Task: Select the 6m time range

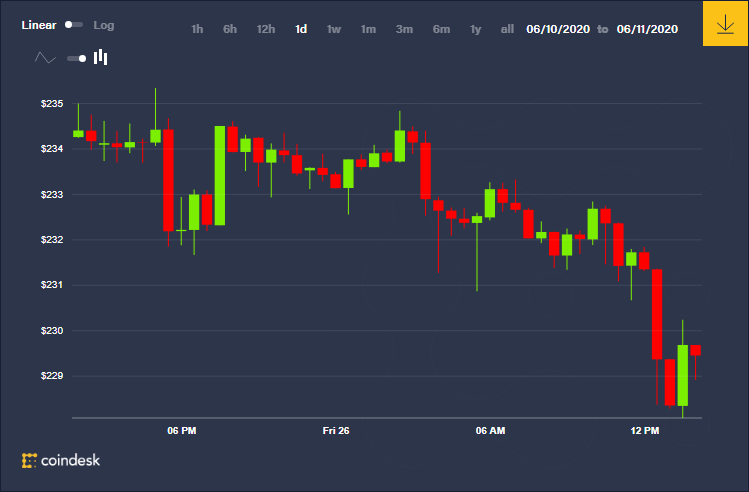Action: [x=441, y=29]
